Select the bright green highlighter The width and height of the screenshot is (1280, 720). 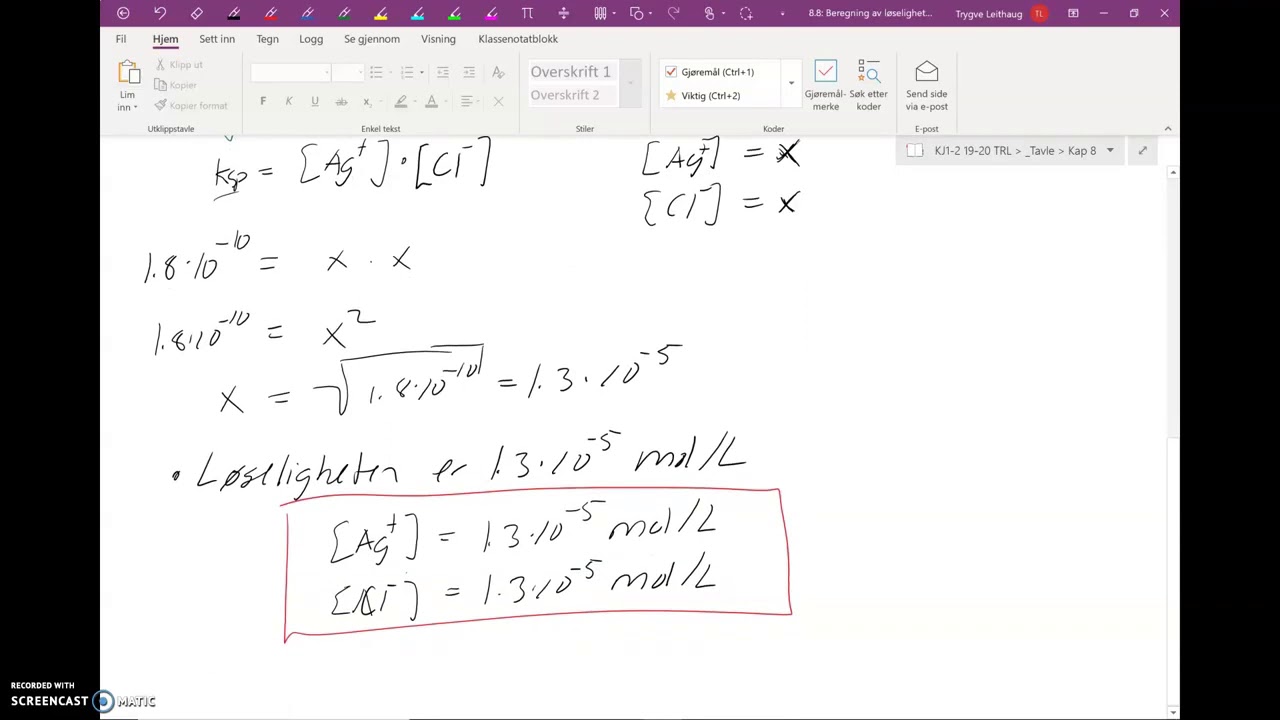click(x=454, y=13)
